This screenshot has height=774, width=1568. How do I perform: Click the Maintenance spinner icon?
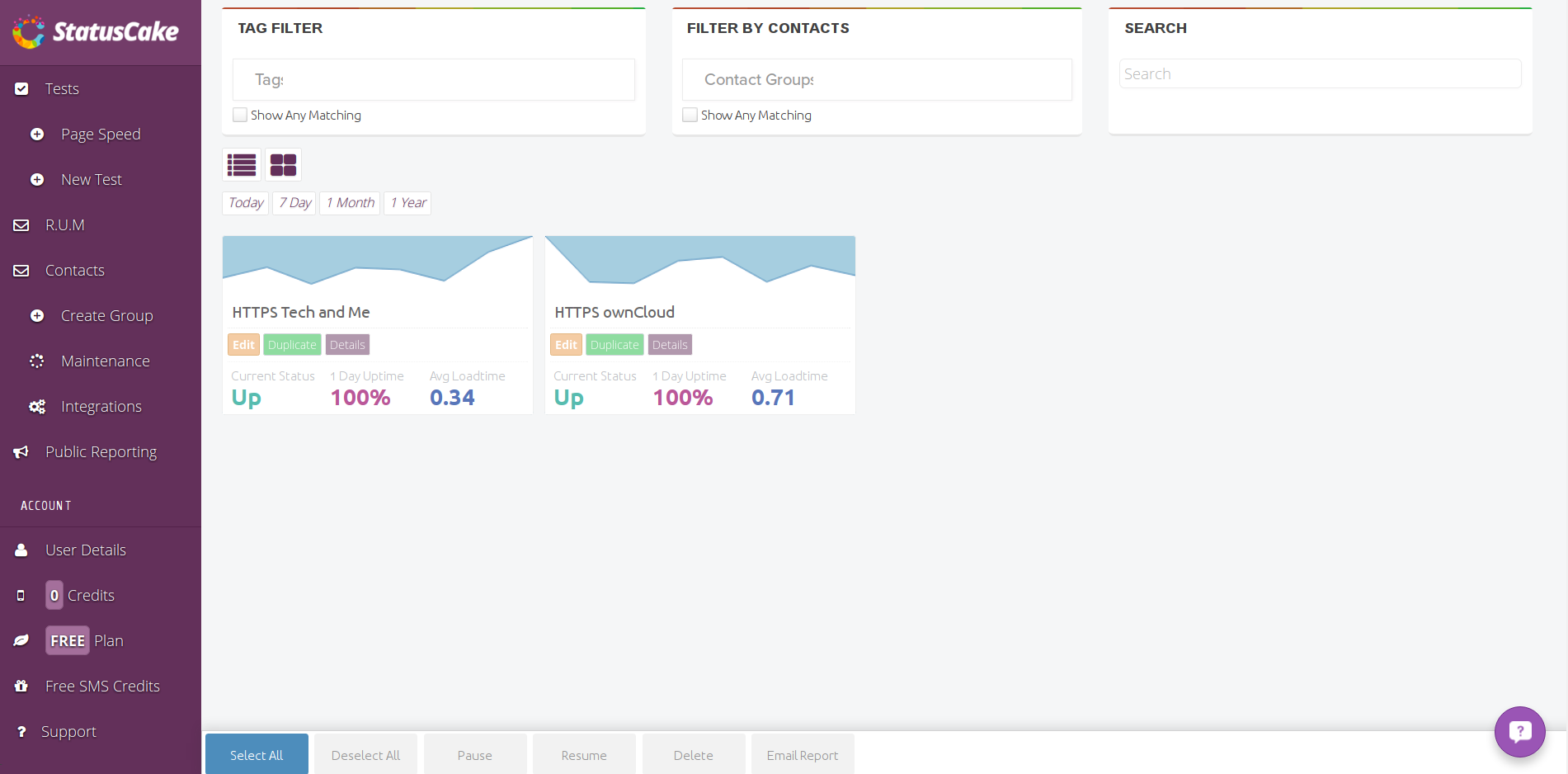pos(37,361)
